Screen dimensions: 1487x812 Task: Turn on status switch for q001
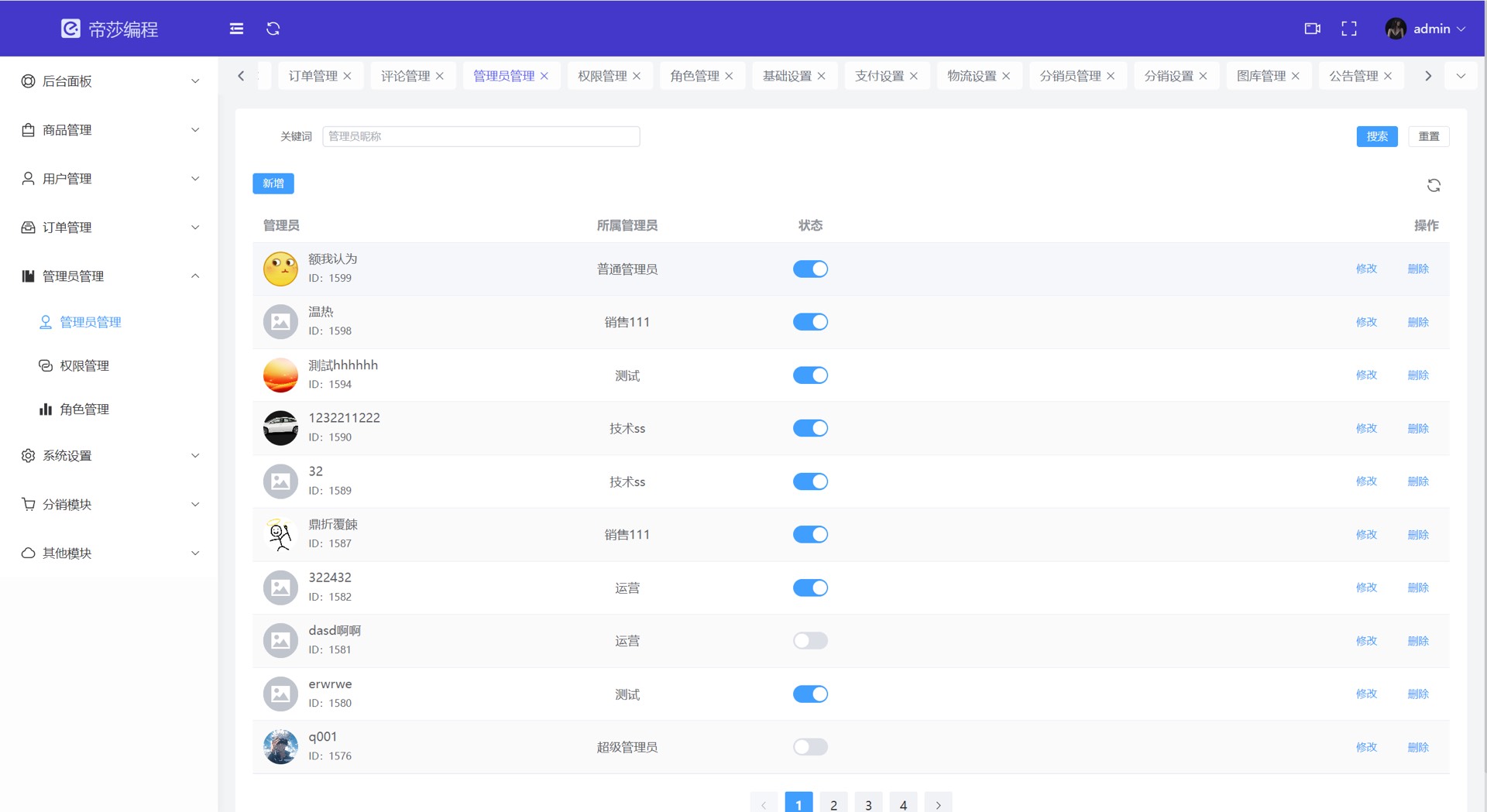(810, 747)
